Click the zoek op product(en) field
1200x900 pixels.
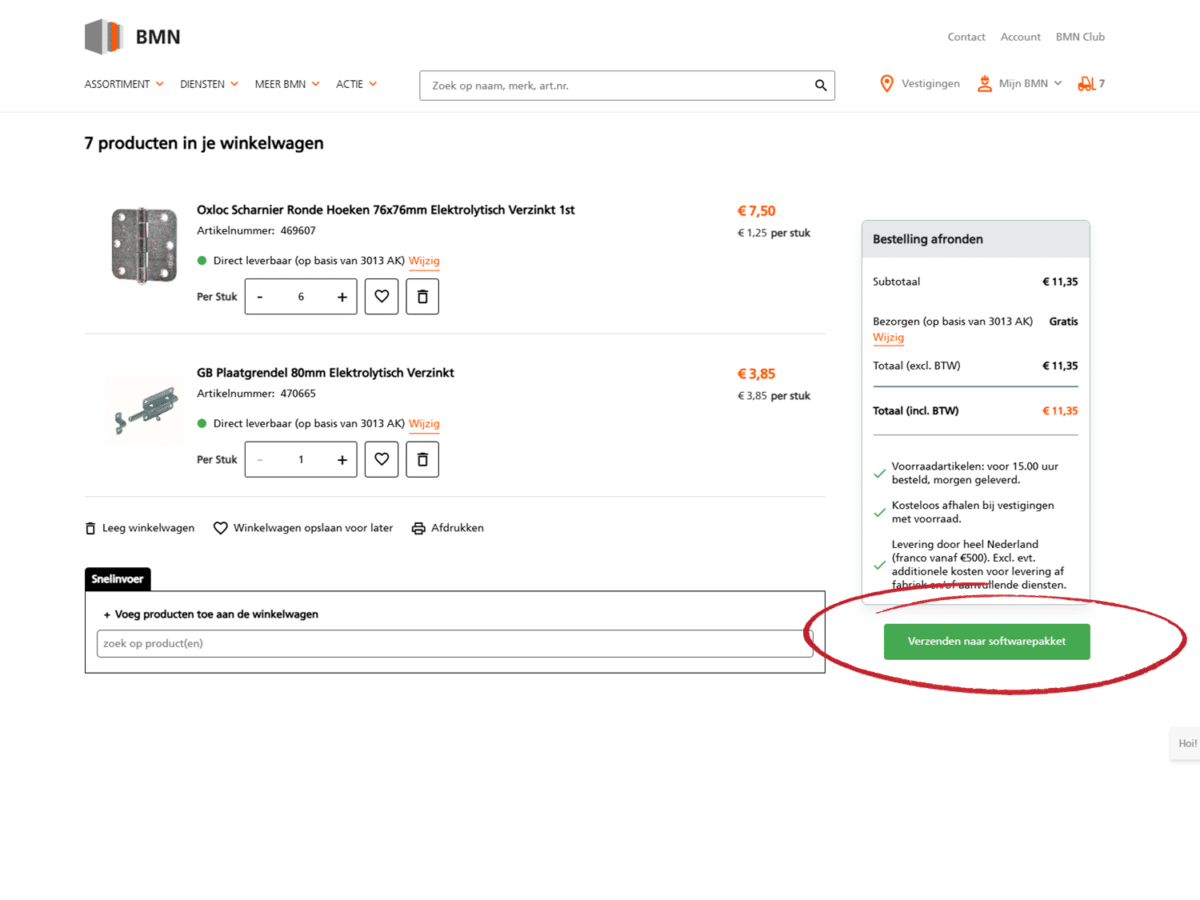click(x=455, y=643)
